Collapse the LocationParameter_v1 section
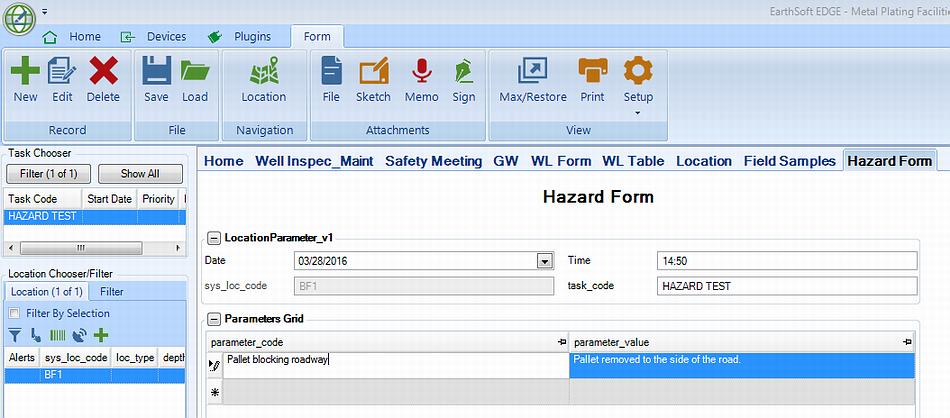950x418 pixels. click(213, 237)
